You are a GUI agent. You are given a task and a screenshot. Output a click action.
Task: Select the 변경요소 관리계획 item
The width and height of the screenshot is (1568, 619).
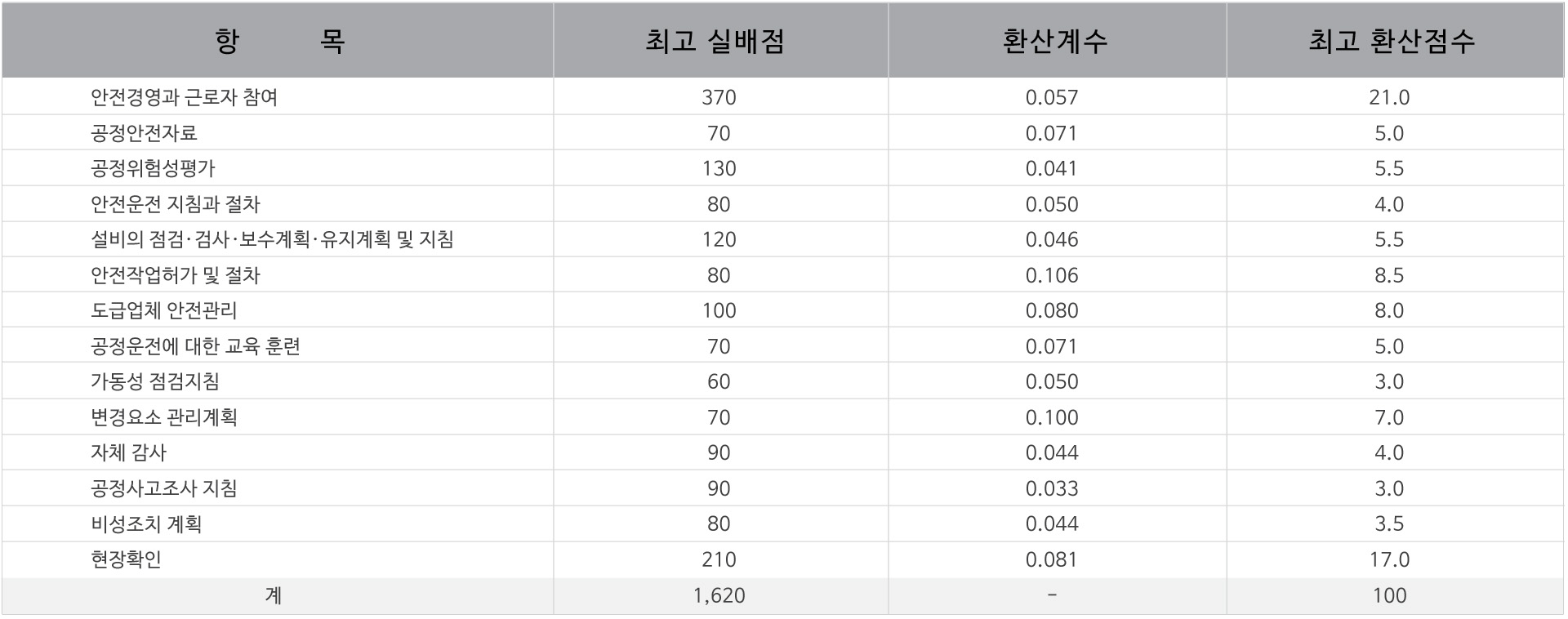(x=163, y=417)
